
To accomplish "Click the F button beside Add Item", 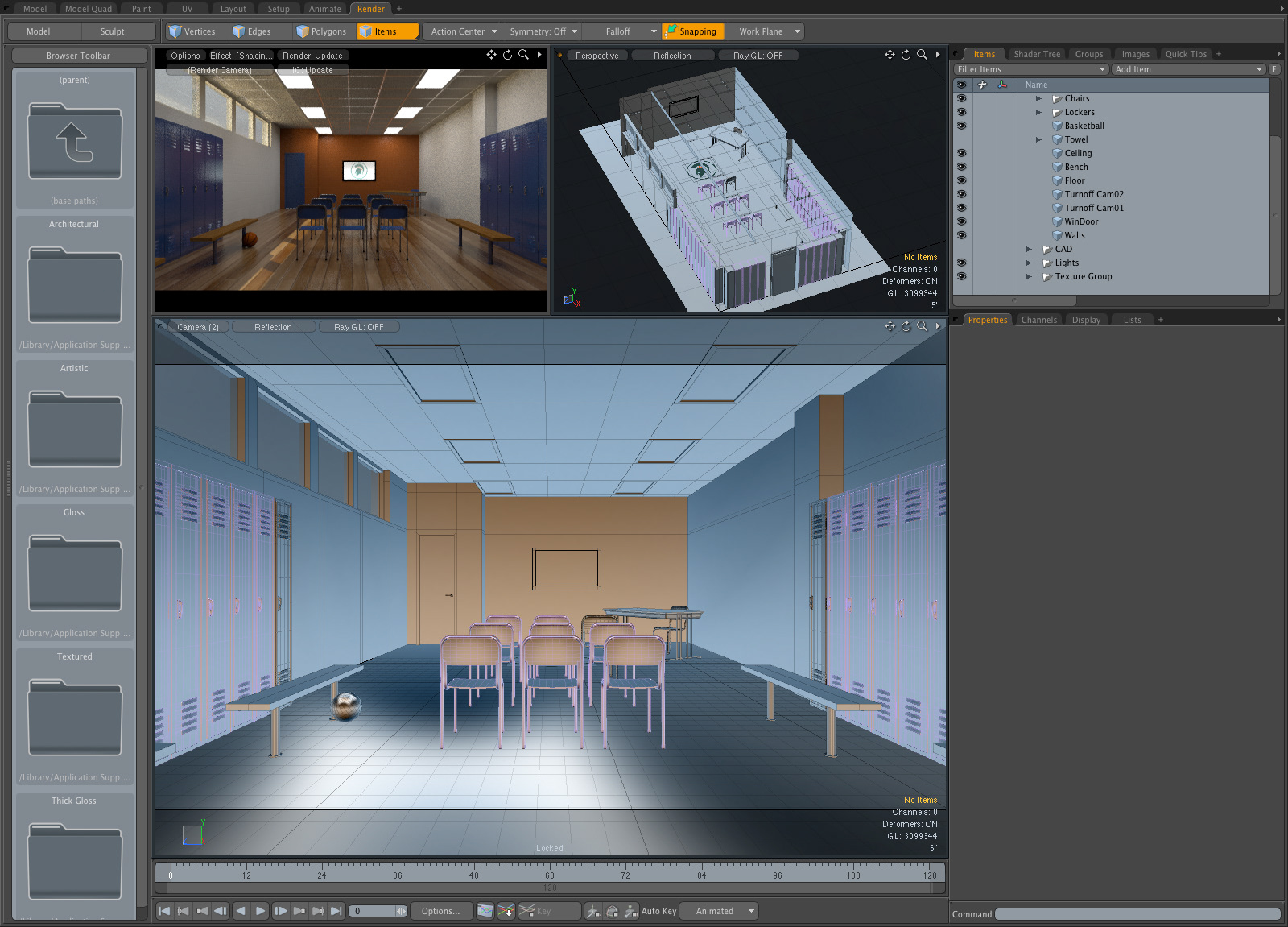I will 1274,69.
